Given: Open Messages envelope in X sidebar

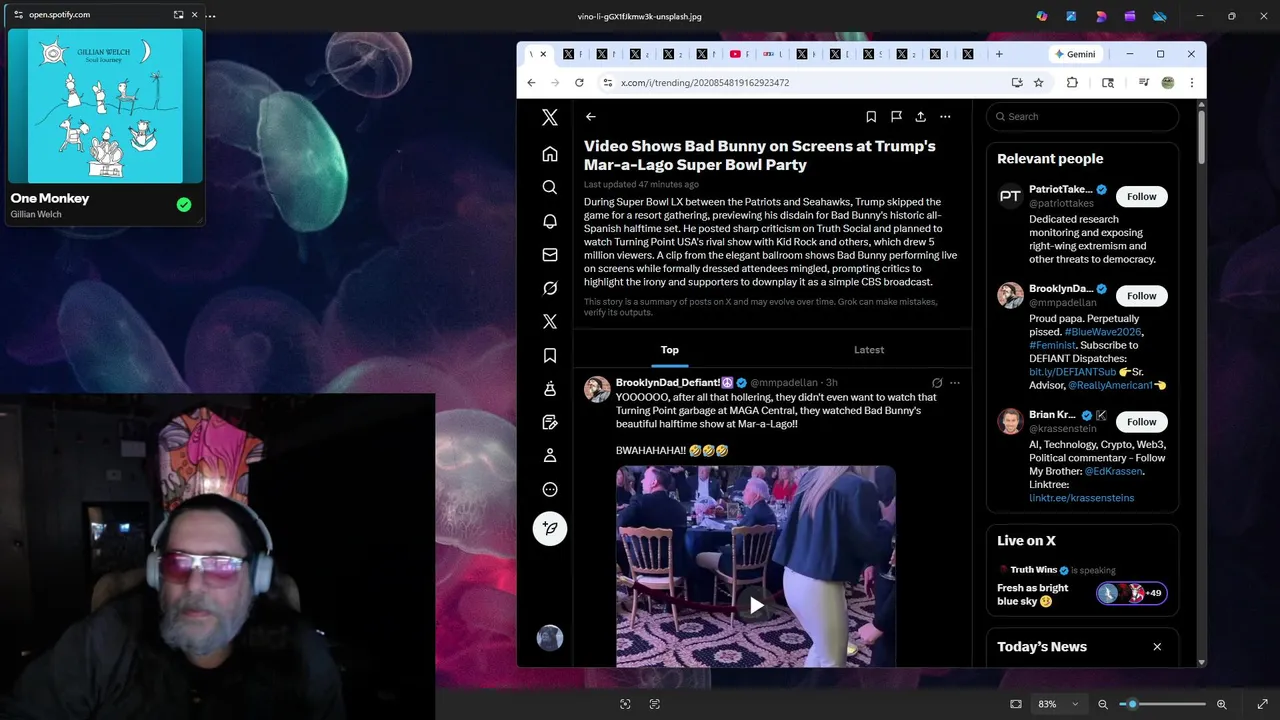Looking at the screenshot, I should (550, 255).
